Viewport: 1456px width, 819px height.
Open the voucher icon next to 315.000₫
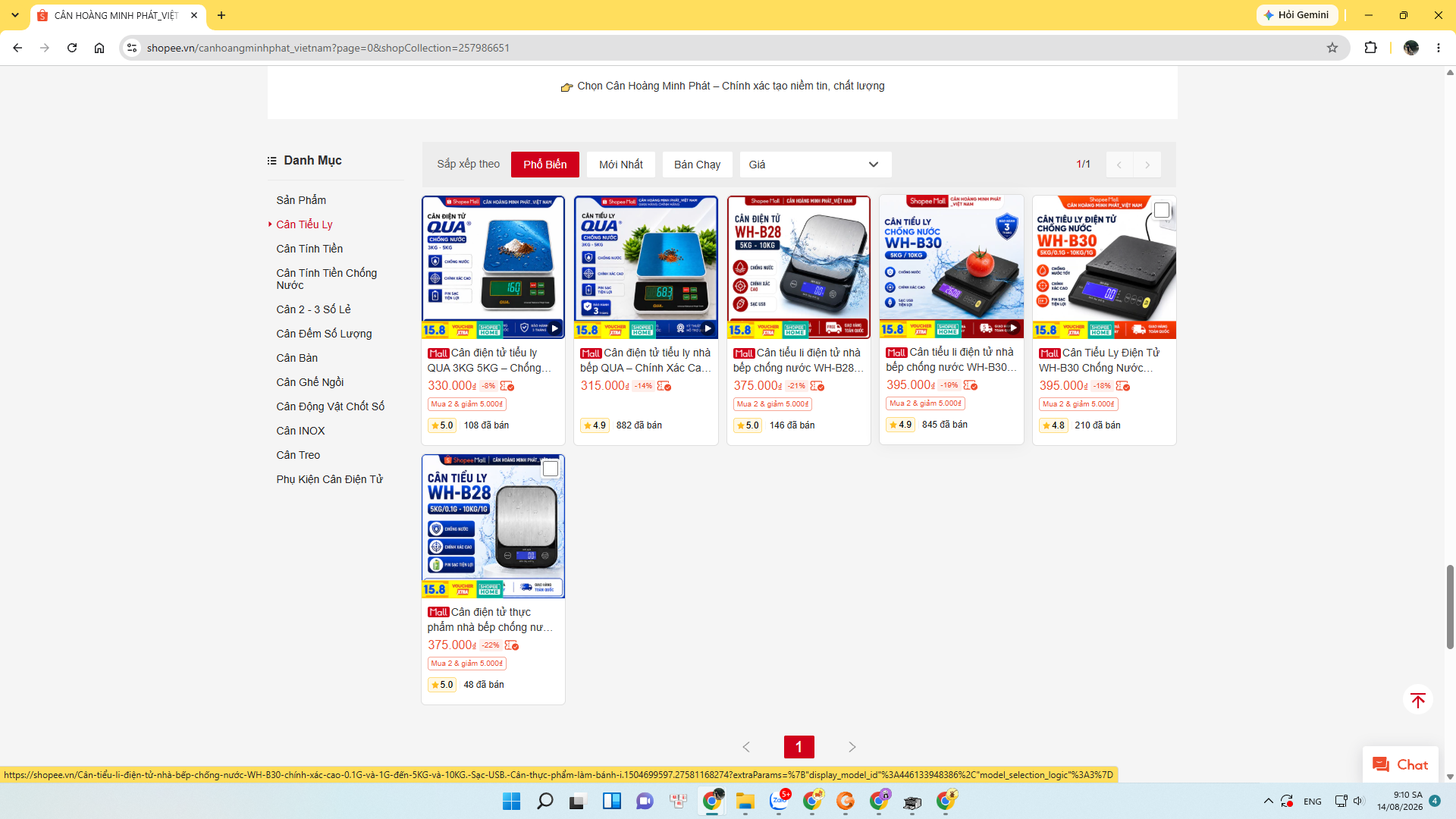(664, 386)
